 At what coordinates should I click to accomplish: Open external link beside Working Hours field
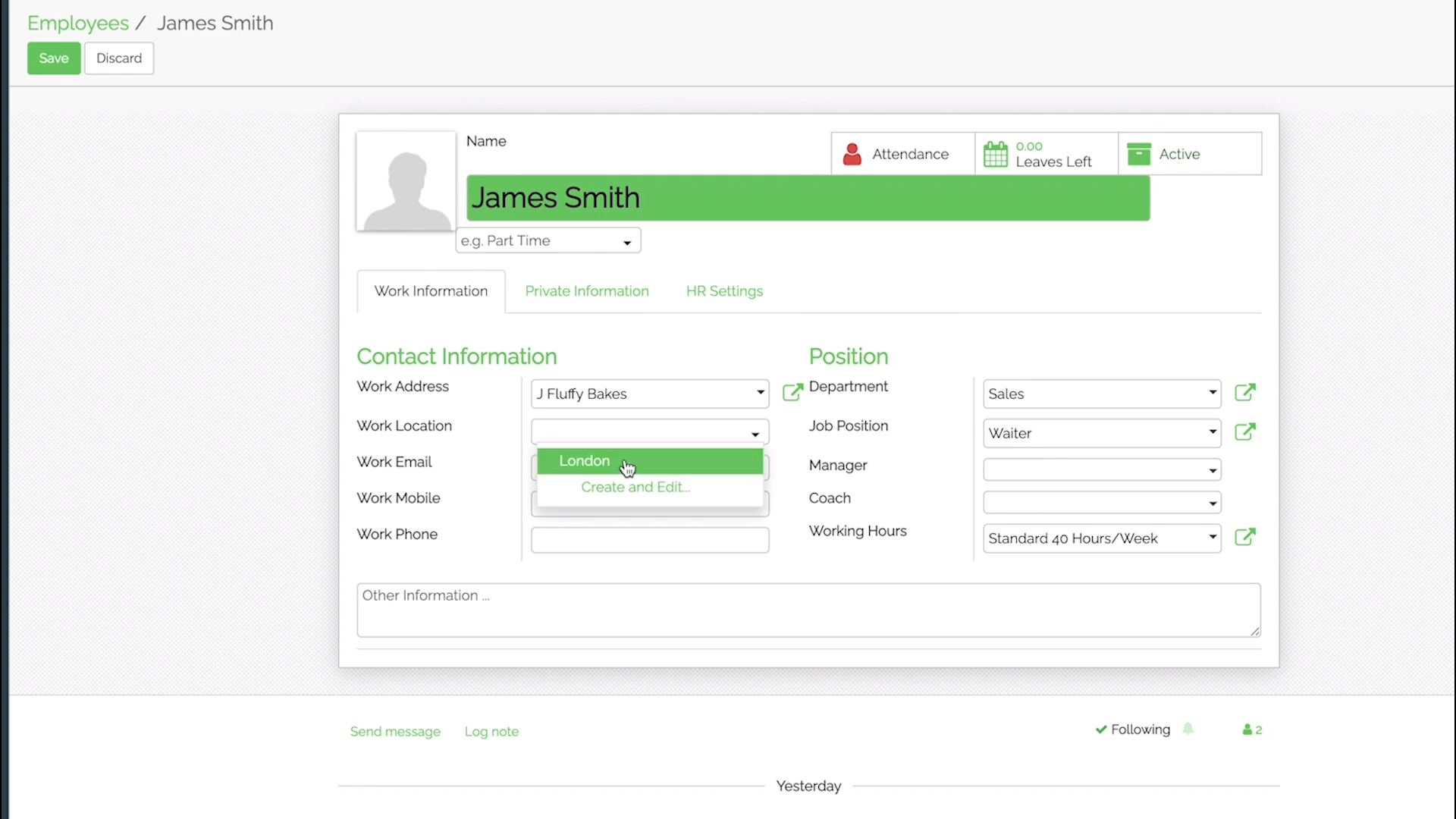1244,537
